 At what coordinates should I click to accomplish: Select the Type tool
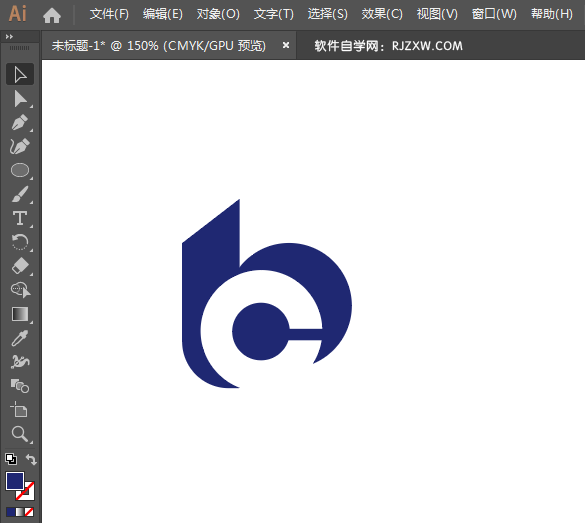point(20,218)
